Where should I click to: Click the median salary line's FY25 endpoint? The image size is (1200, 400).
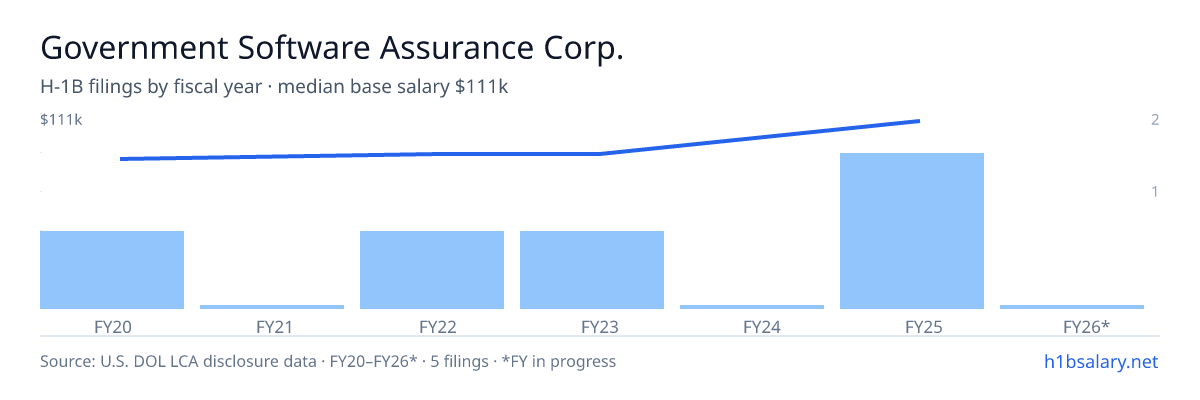918,121
